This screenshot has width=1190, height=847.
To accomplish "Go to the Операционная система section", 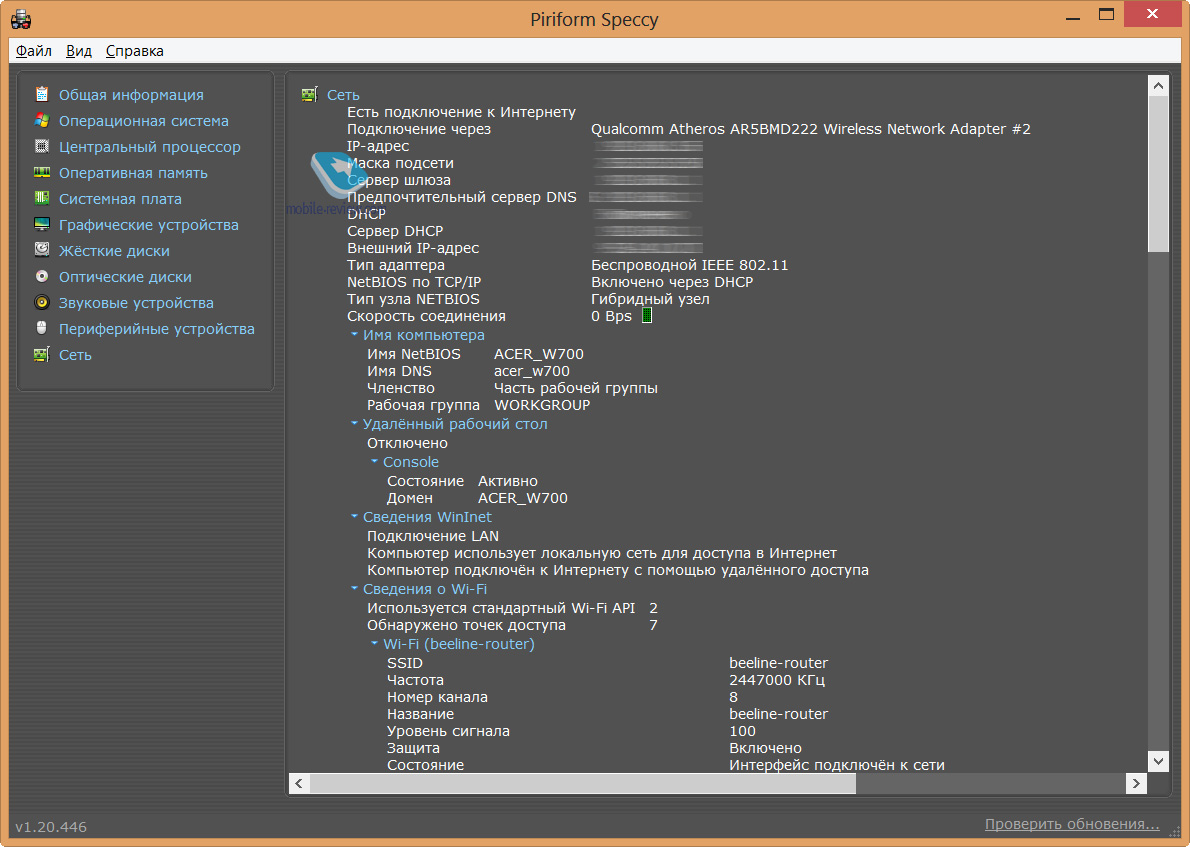I will click(x=143, y=121).
